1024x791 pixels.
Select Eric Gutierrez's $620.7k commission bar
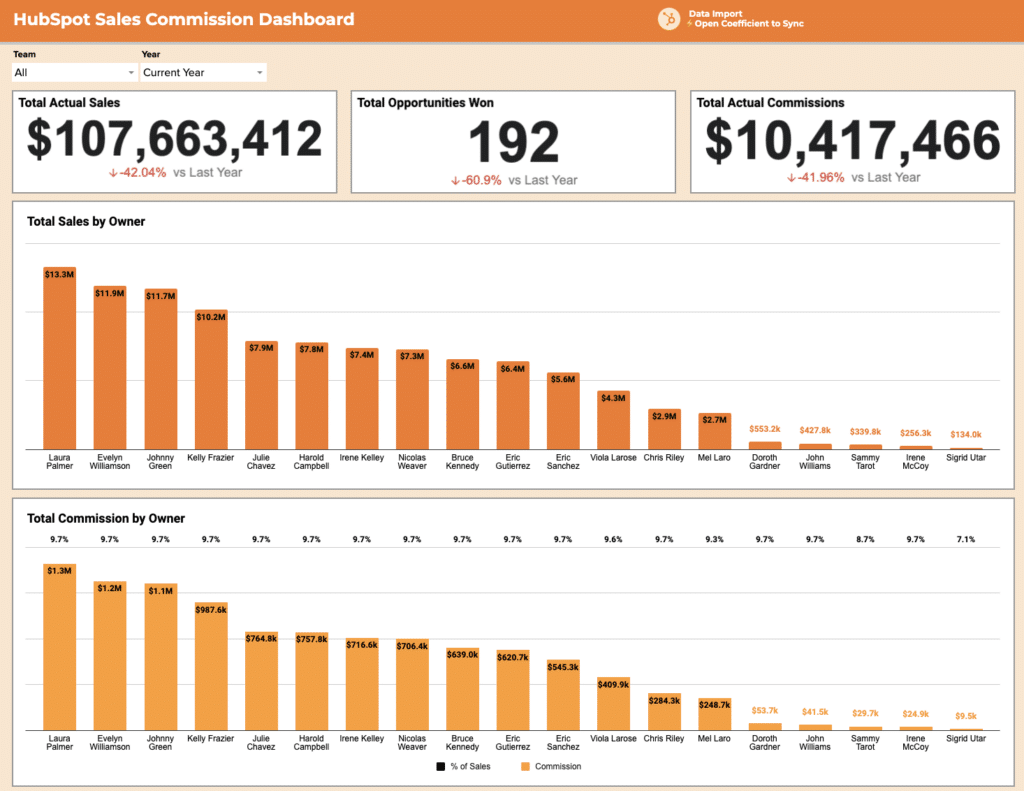(513, 690)
